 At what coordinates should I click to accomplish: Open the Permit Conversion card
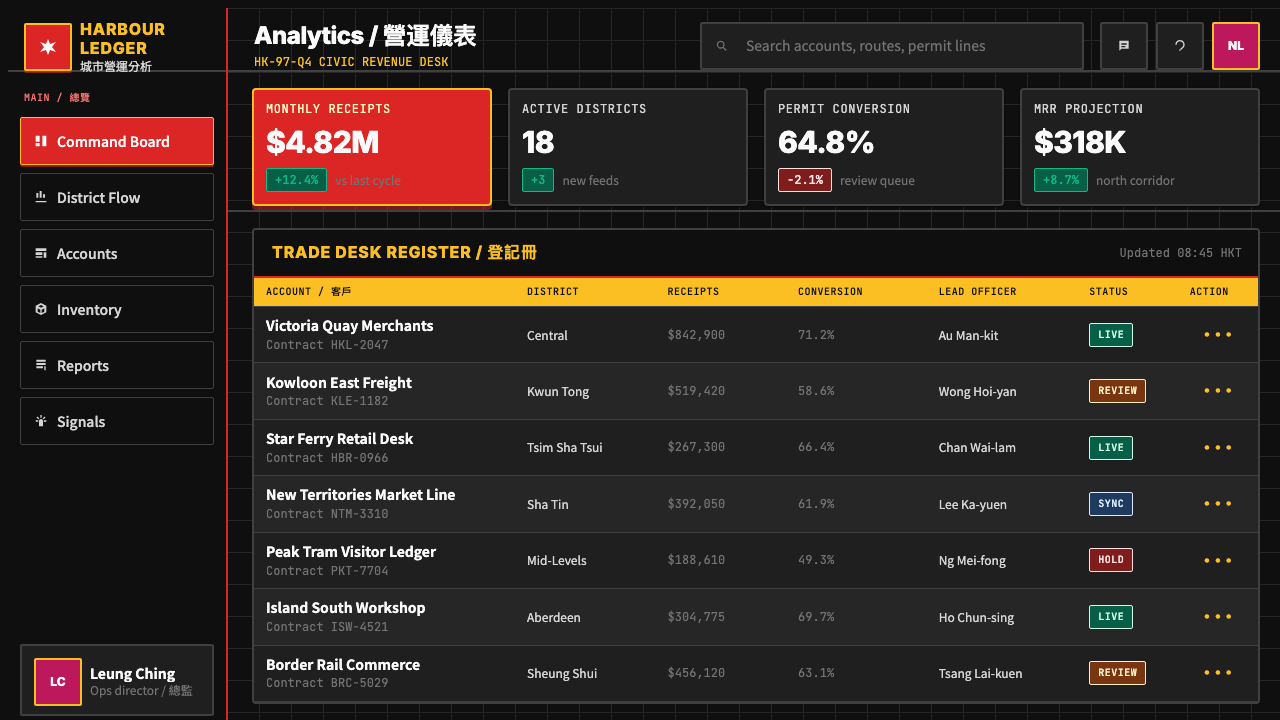pyautogui.click(x=884, y=147)
